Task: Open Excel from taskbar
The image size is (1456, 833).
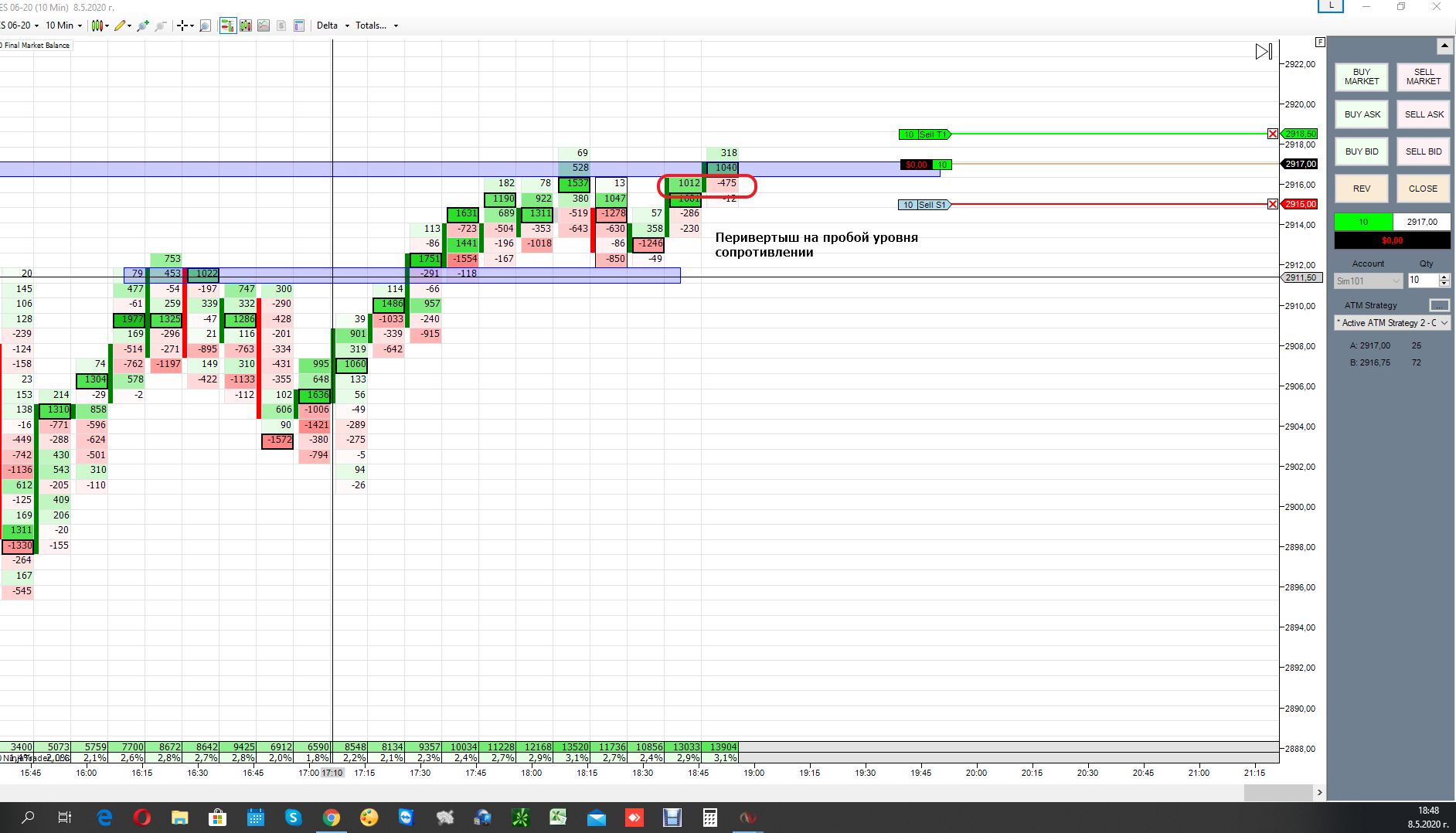Action: 558,818
